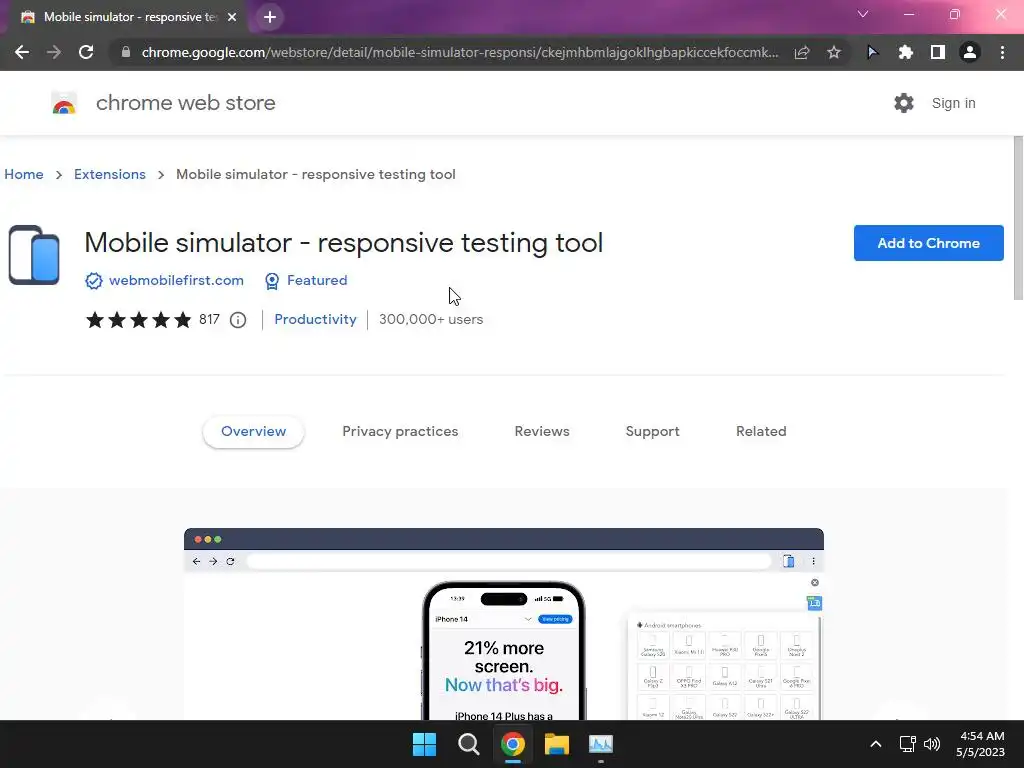Open the tab search dropdown arrow
1024x768 pixels.
863,14
